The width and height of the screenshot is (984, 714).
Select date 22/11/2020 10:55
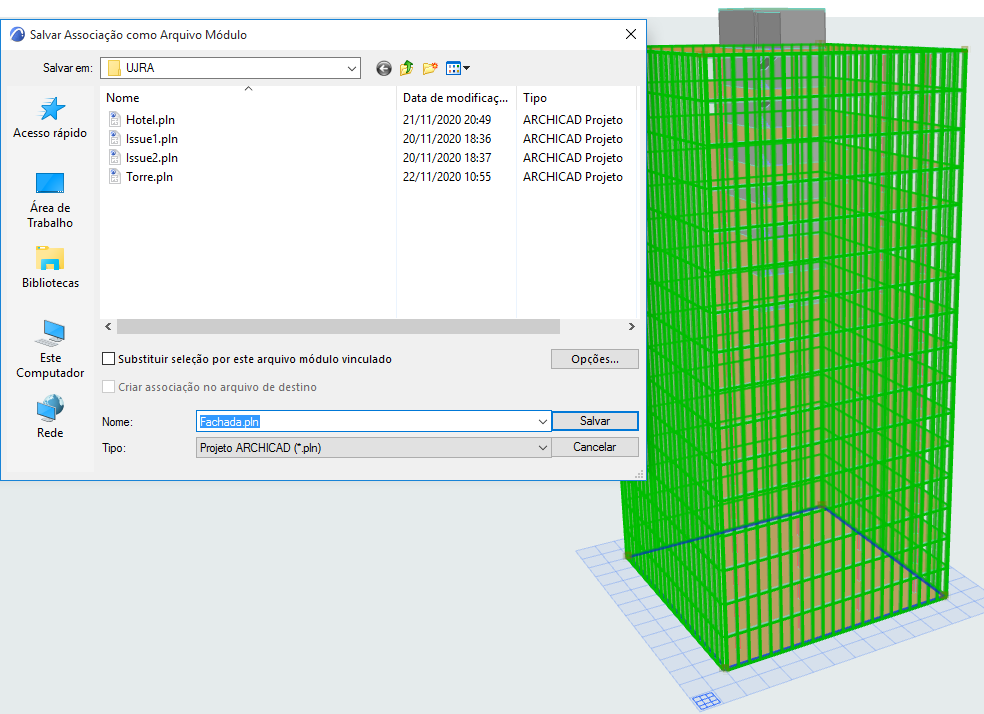(447, 176)
